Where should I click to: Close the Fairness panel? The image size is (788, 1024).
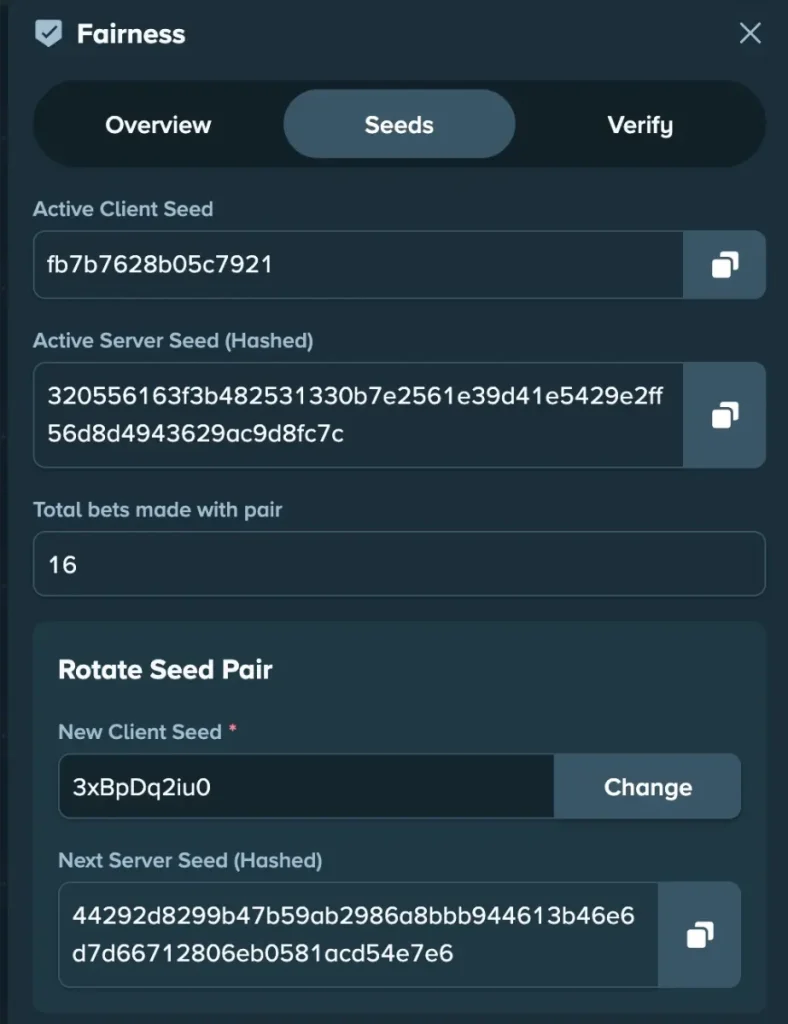click(750, 34)
